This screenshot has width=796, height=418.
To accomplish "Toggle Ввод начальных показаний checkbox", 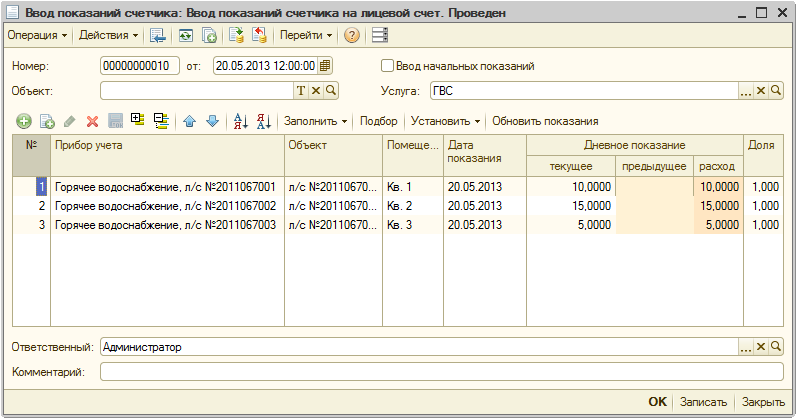I will click(x=387, y=66).
